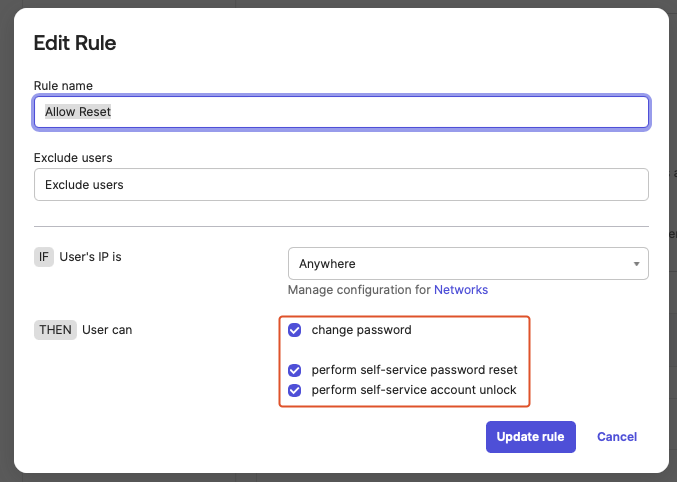
Task: Click the "User's IP is" text
Action: point(91,257)
